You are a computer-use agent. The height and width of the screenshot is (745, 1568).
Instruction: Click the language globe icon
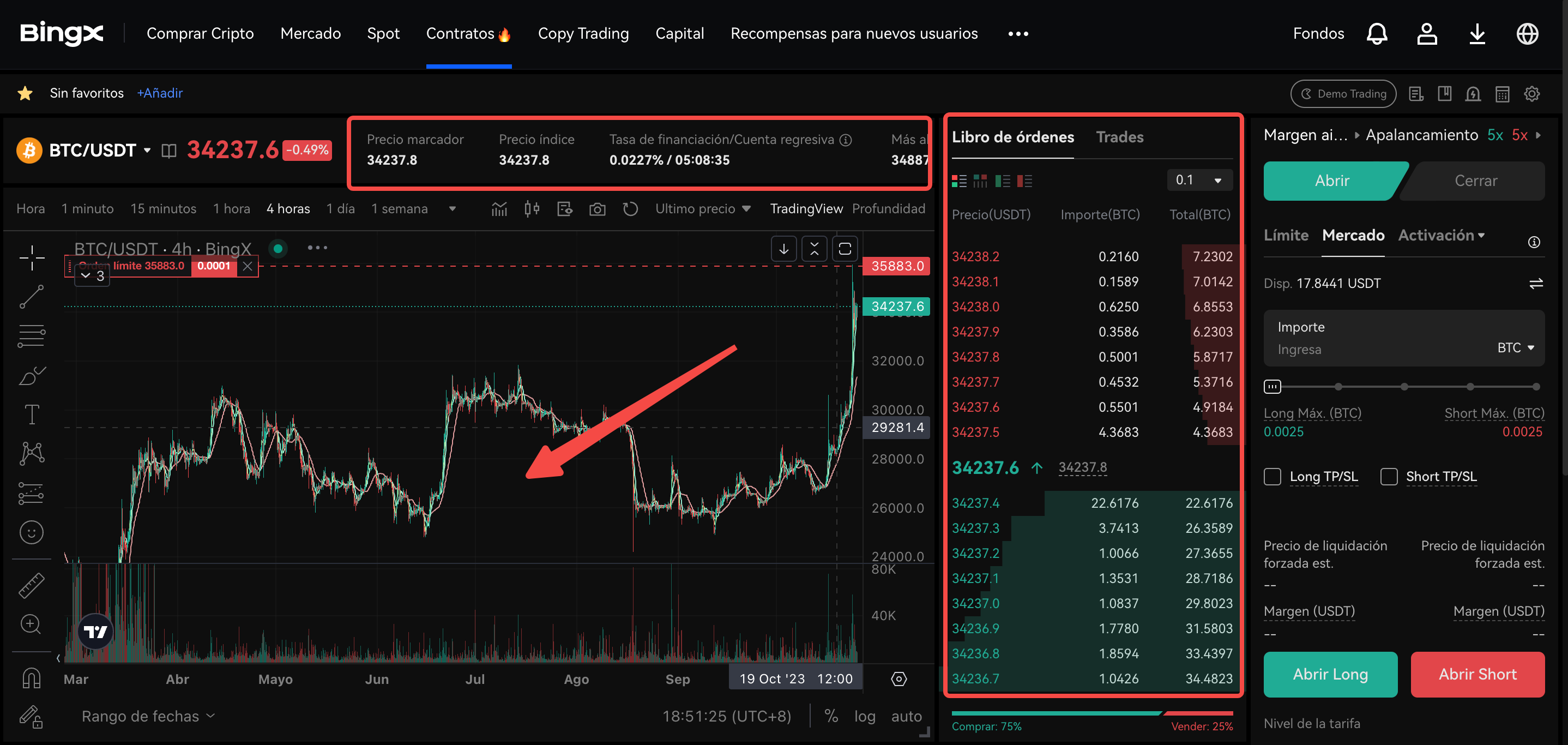[x=1527, y=33]
